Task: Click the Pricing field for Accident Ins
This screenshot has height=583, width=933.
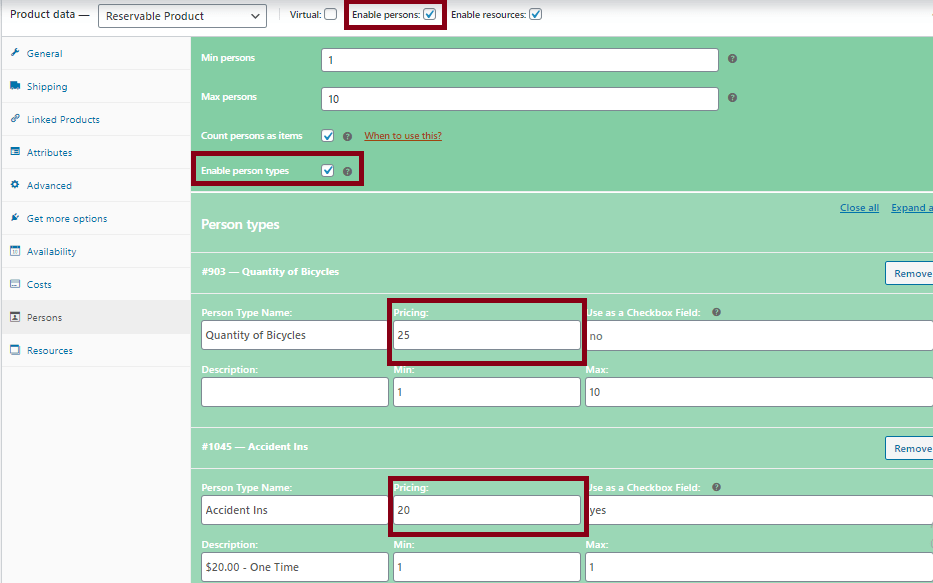Action: (486, 510)
